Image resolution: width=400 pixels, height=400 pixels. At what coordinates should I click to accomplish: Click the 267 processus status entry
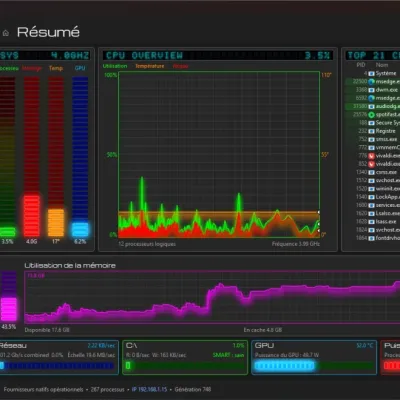pos(107,389)
